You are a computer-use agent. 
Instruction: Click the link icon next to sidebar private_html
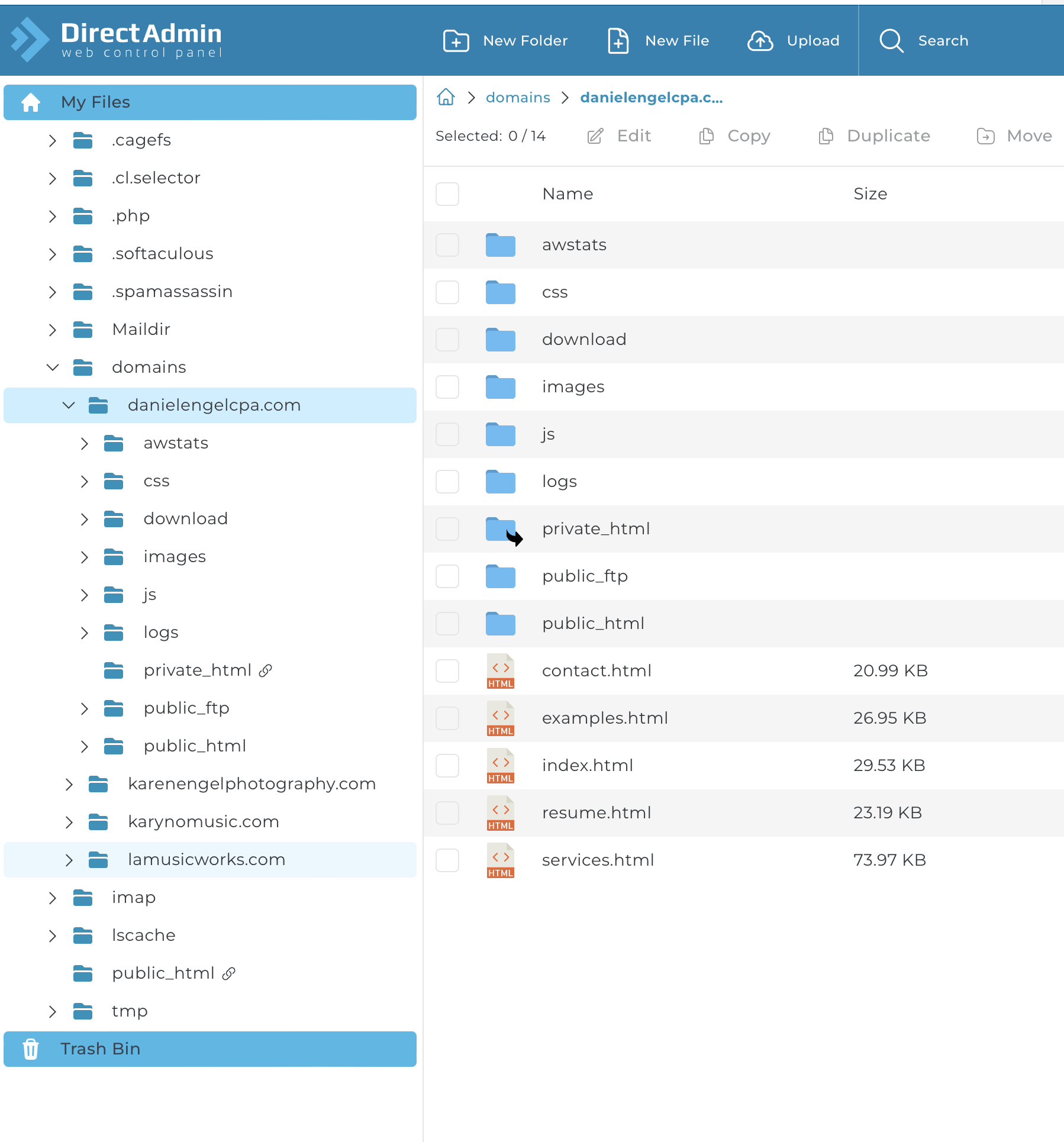tap(266, 670)
